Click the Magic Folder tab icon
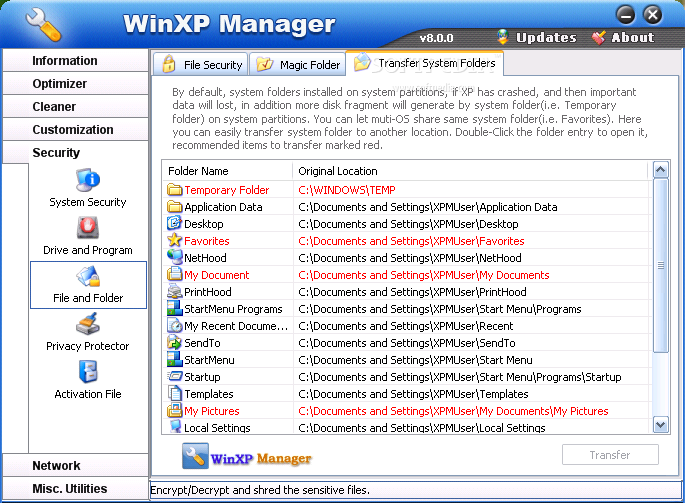 pos(265,64)
